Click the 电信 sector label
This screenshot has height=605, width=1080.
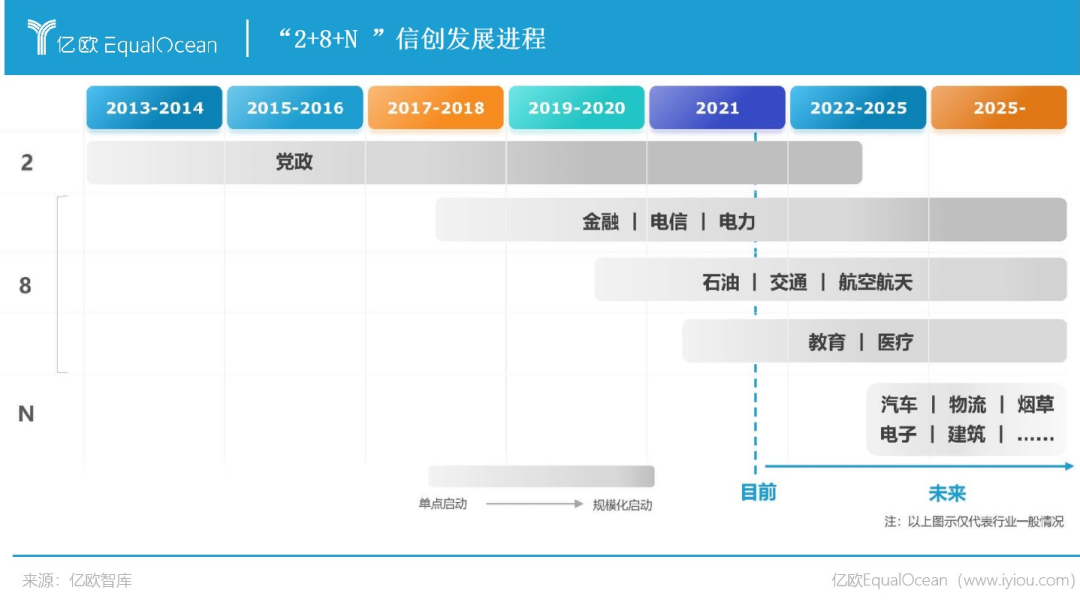coord(669,222)
